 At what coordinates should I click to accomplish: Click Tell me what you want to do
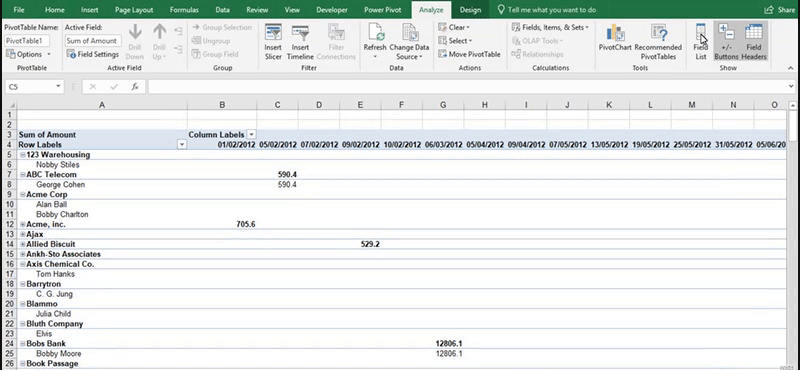[x=546, y=10]
